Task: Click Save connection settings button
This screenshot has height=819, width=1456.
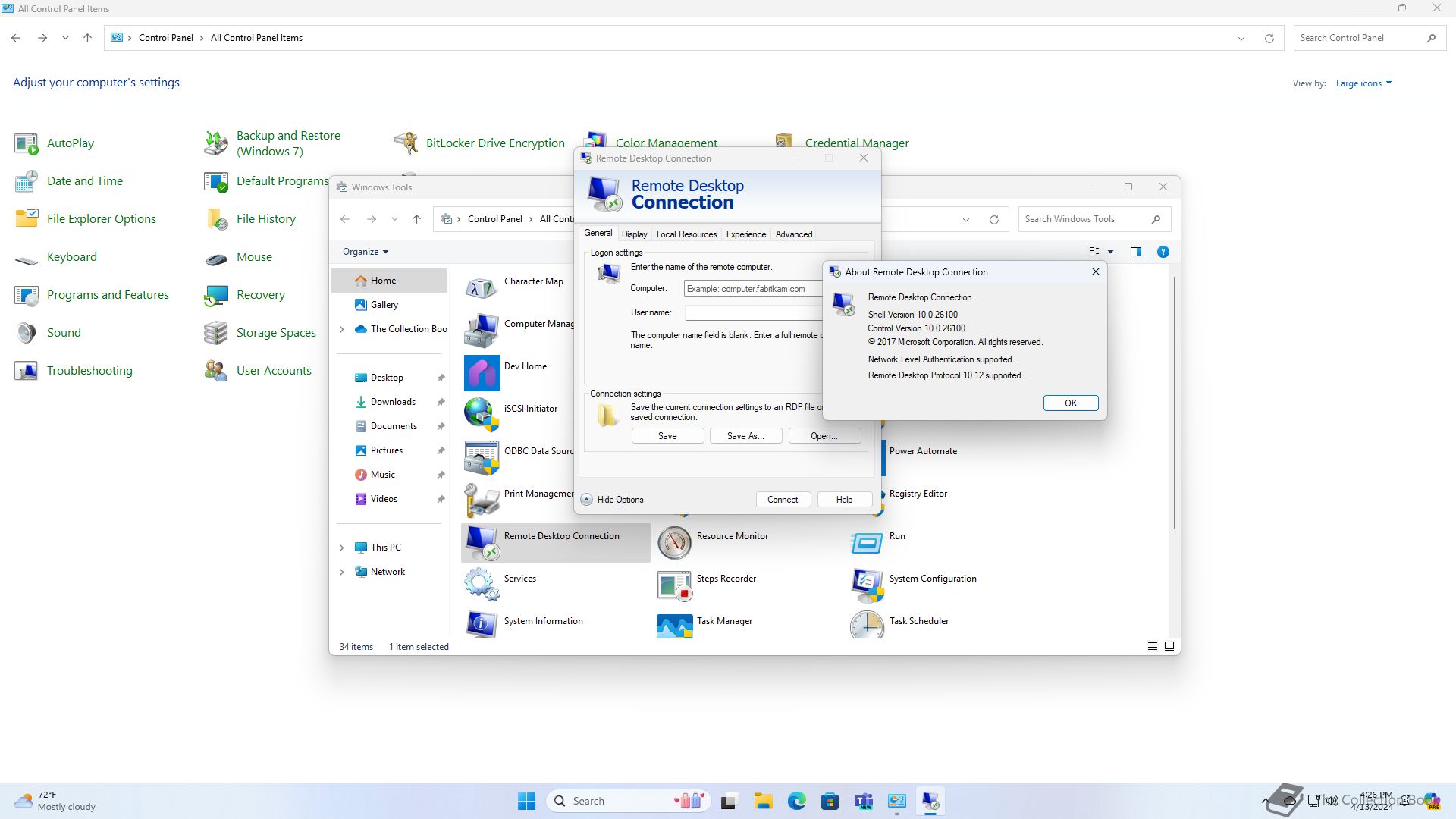Action: pyautogui.click(x=667, y=436)
